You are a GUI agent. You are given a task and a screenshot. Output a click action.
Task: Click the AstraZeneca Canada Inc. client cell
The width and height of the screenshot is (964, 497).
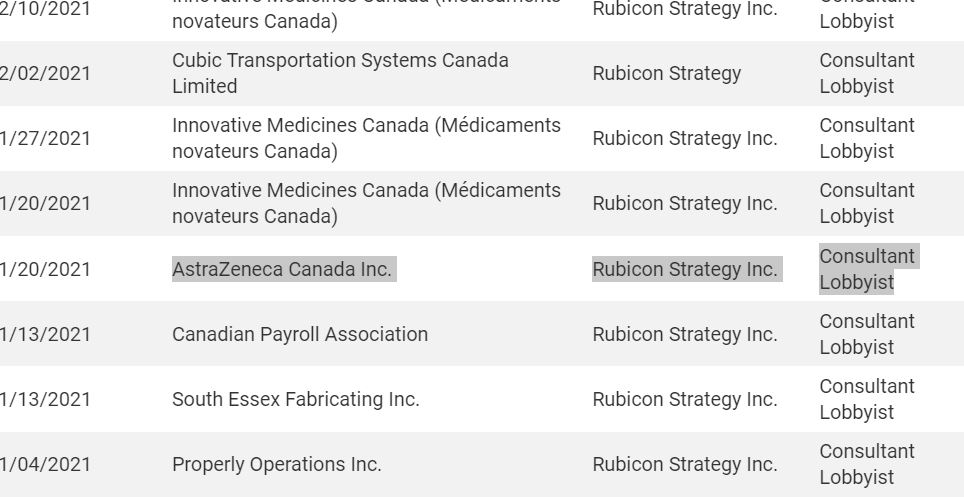click(282, 269)
